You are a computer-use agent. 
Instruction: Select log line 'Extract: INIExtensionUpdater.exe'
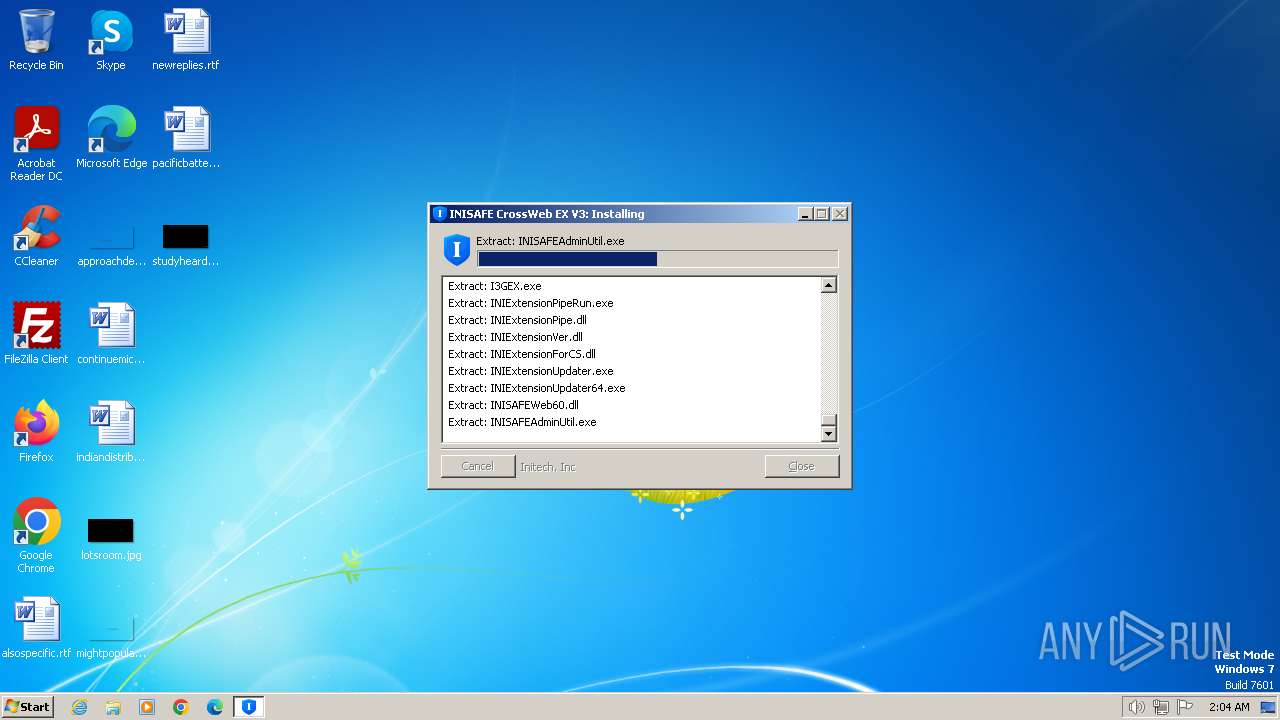click(x=531, y=371)
